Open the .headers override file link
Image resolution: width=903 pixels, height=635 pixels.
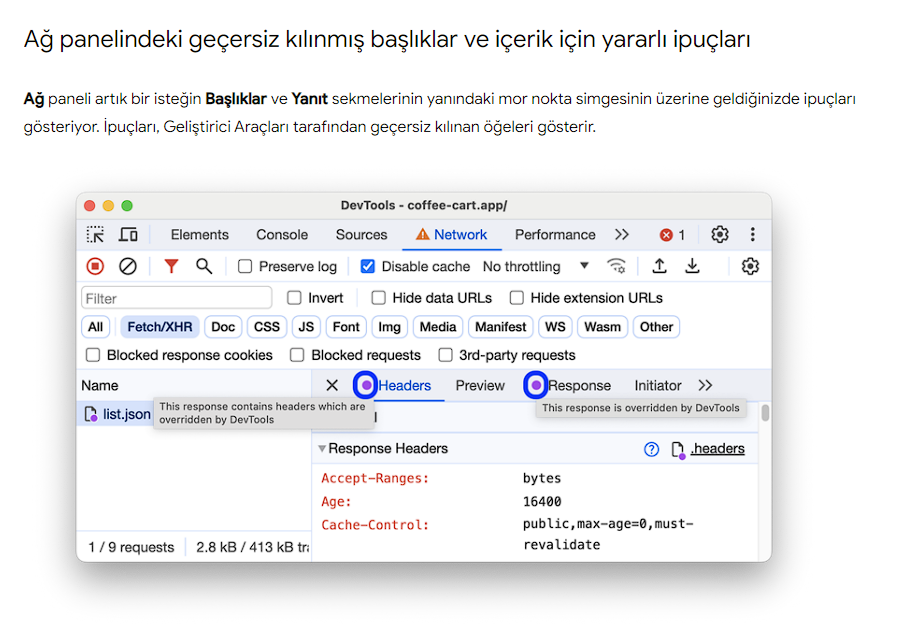(x=717, y=448)
